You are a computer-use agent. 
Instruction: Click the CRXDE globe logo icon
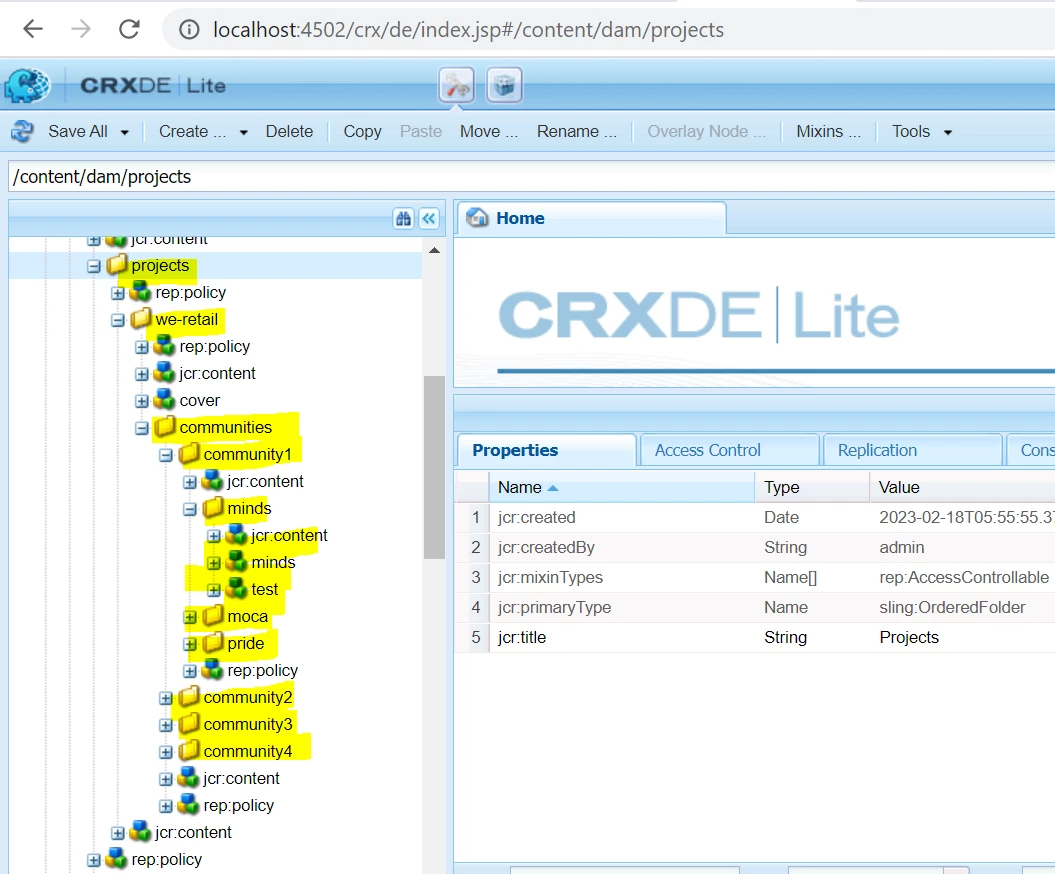pos(27,85)
